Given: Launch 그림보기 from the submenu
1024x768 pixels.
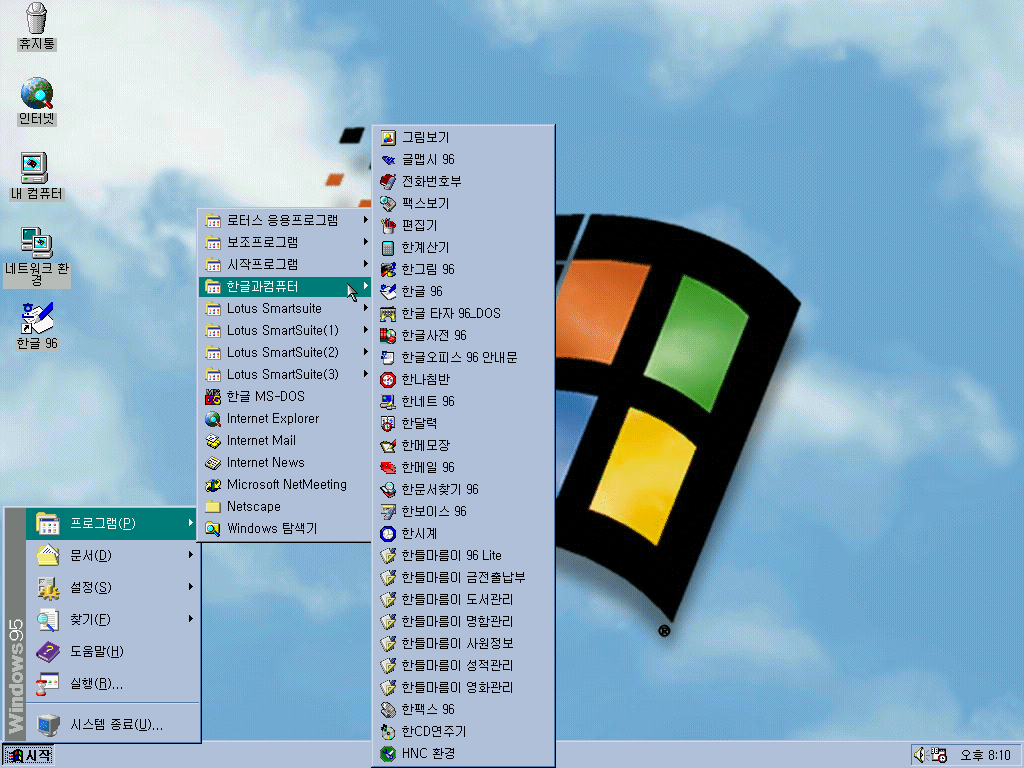Looking at the screenshot, I should (x=463, y=137).
